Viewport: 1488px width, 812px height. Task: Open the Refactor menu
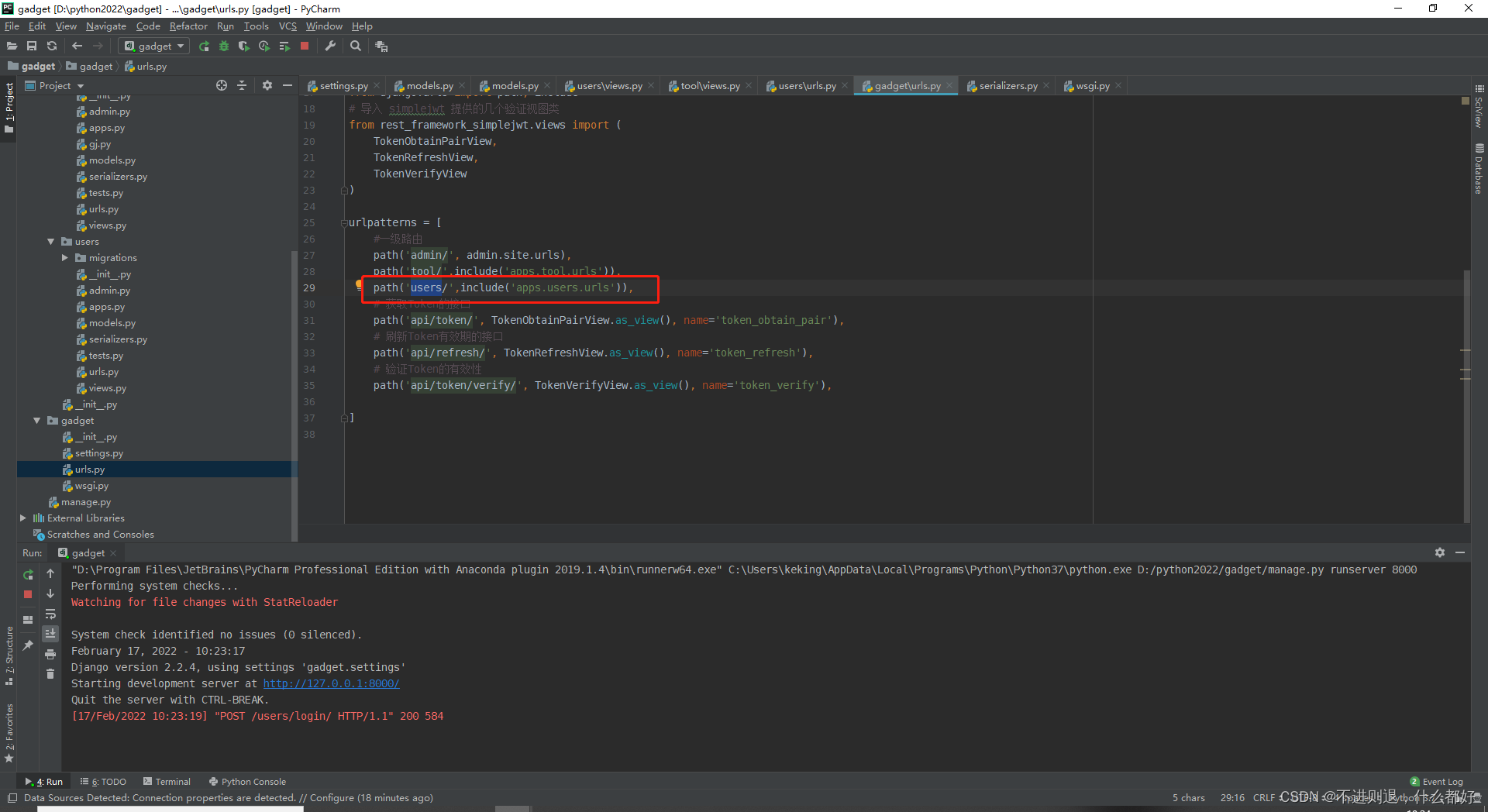(188, 26)
